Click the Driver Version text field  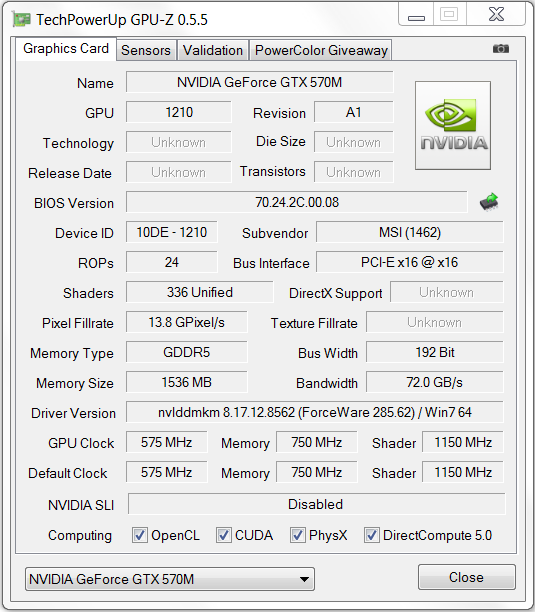pos(315,412)
